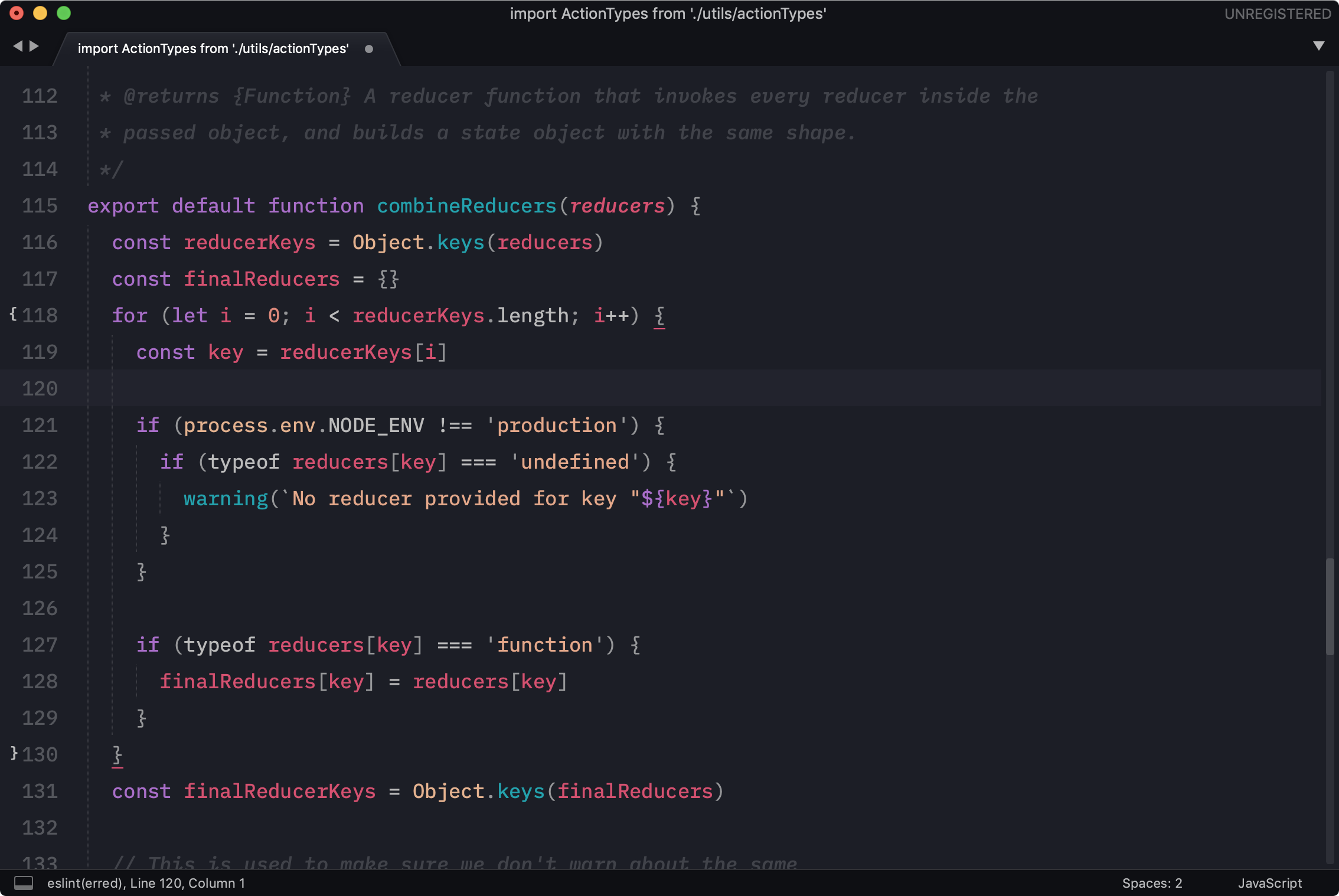The width and height of the screenshot is (1339, 896).
Task: Click the underlined closing brace on line 130
Action: click(117, 755)
